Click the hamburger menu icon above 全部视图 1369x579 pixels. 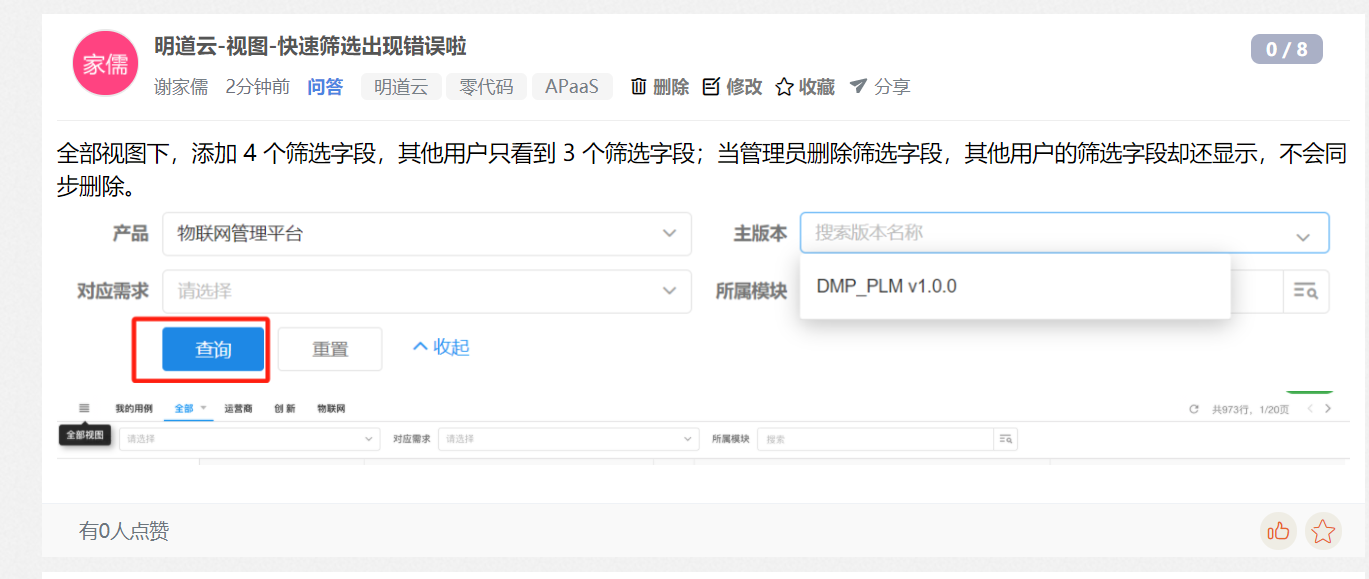(84, 408)
